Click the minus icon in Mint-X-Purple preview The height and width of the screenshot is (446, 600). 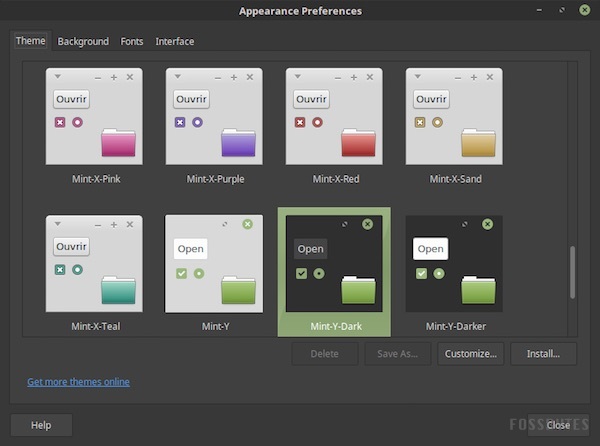pyautogui.click(x=218, y=78)
